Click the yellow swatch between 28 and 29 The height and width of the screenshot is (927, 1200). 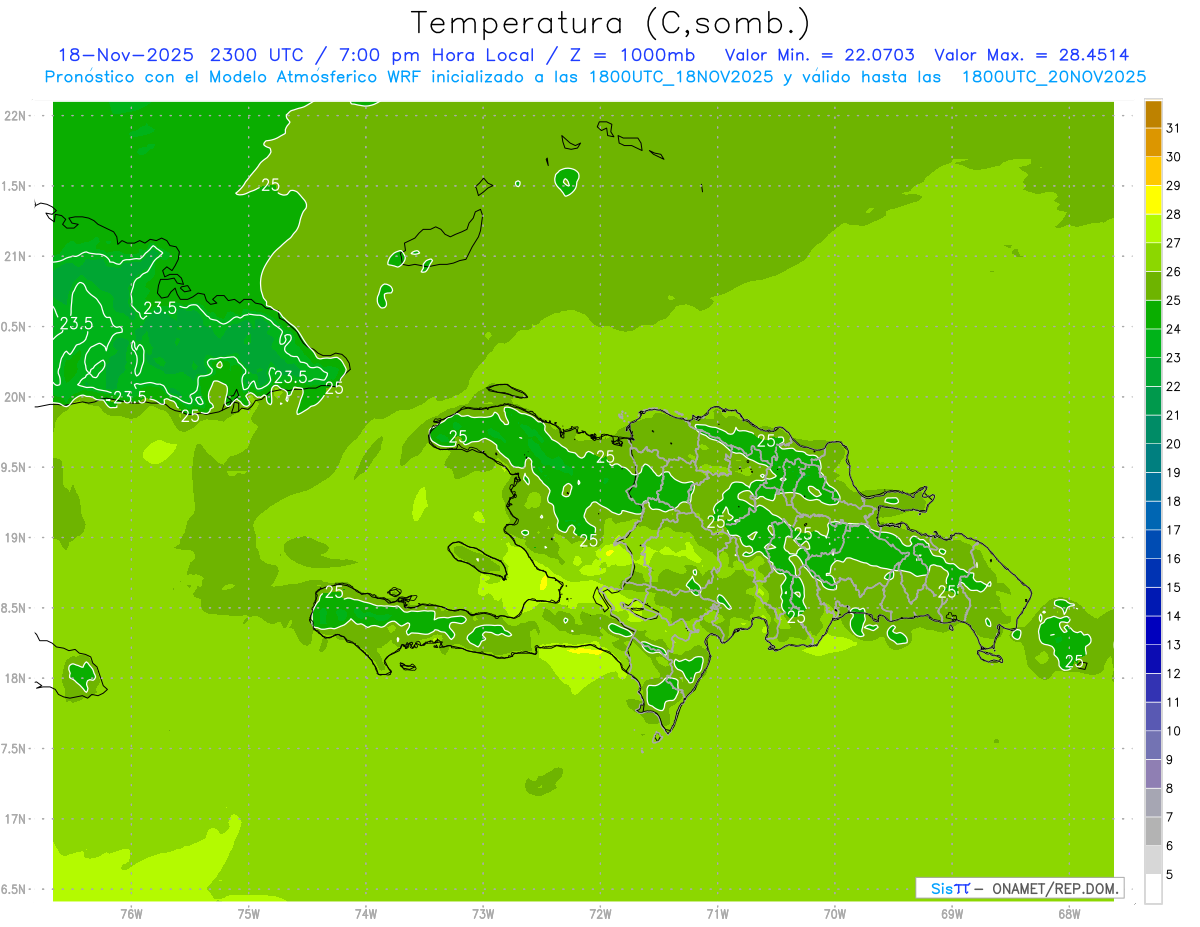[1153, 200]
